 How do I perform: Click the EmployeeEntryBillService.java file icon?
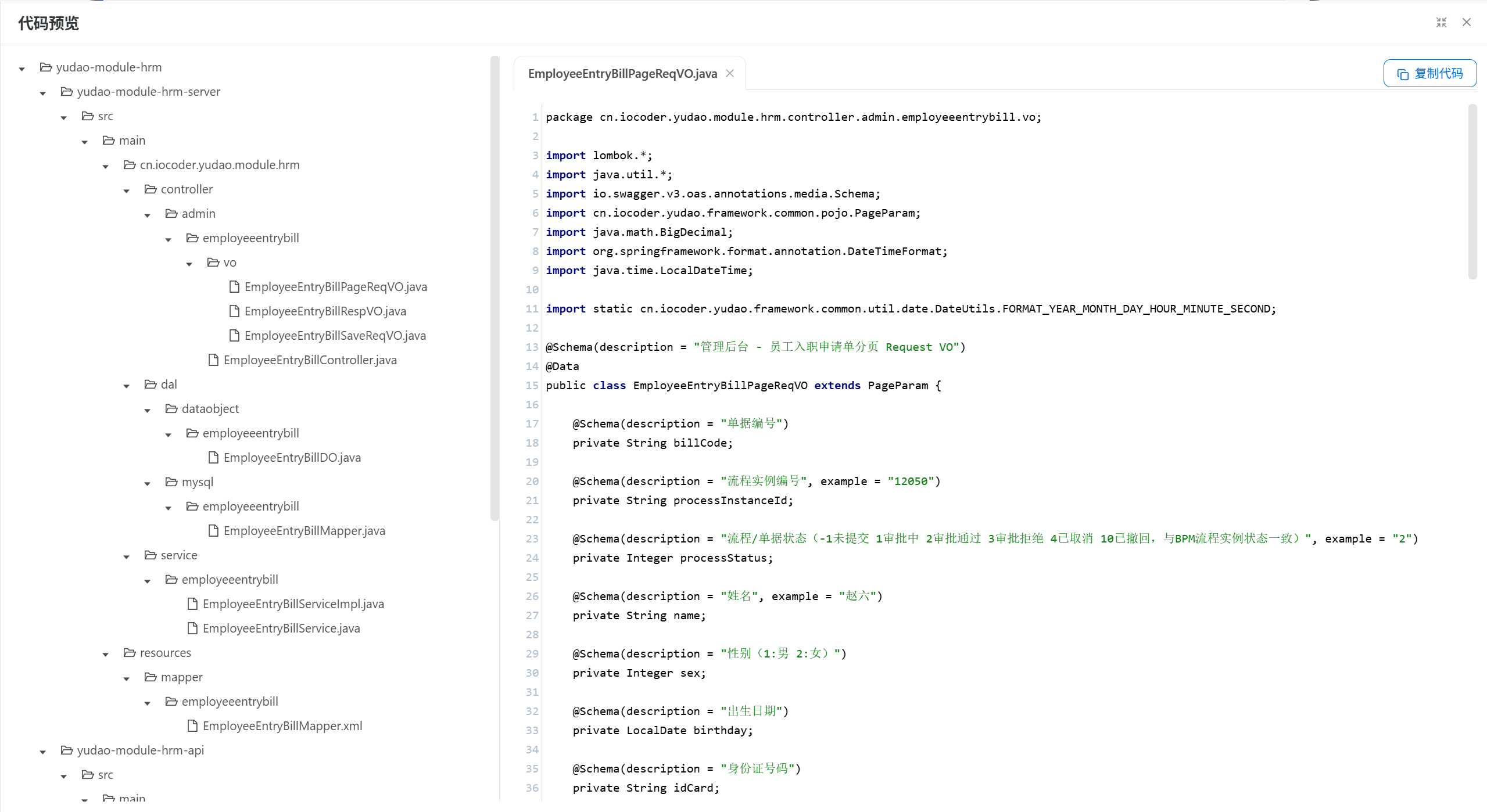[192, 628]
